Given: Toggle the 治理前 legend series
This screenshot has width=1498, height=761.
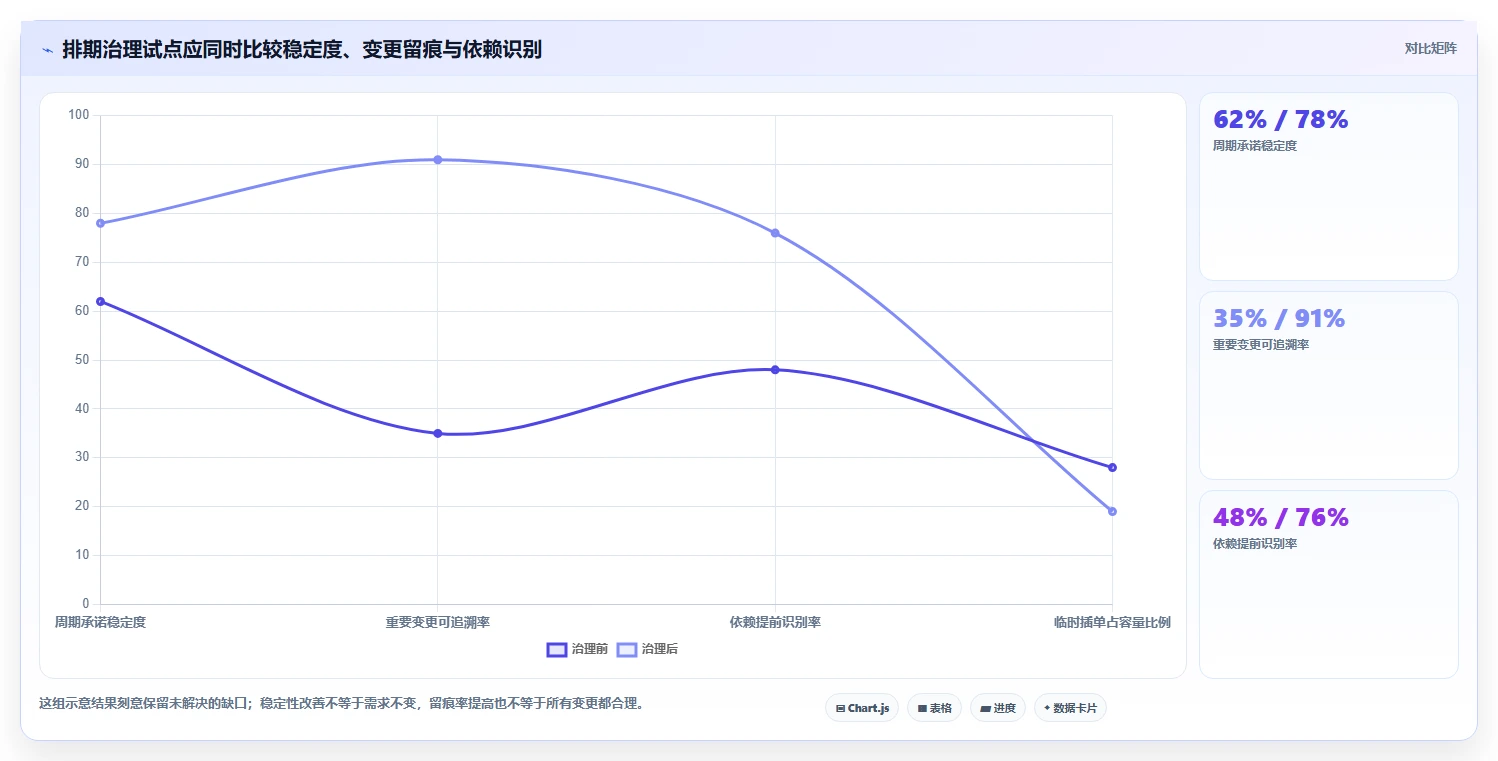Looking at the screenshot, I should point(577,649).
